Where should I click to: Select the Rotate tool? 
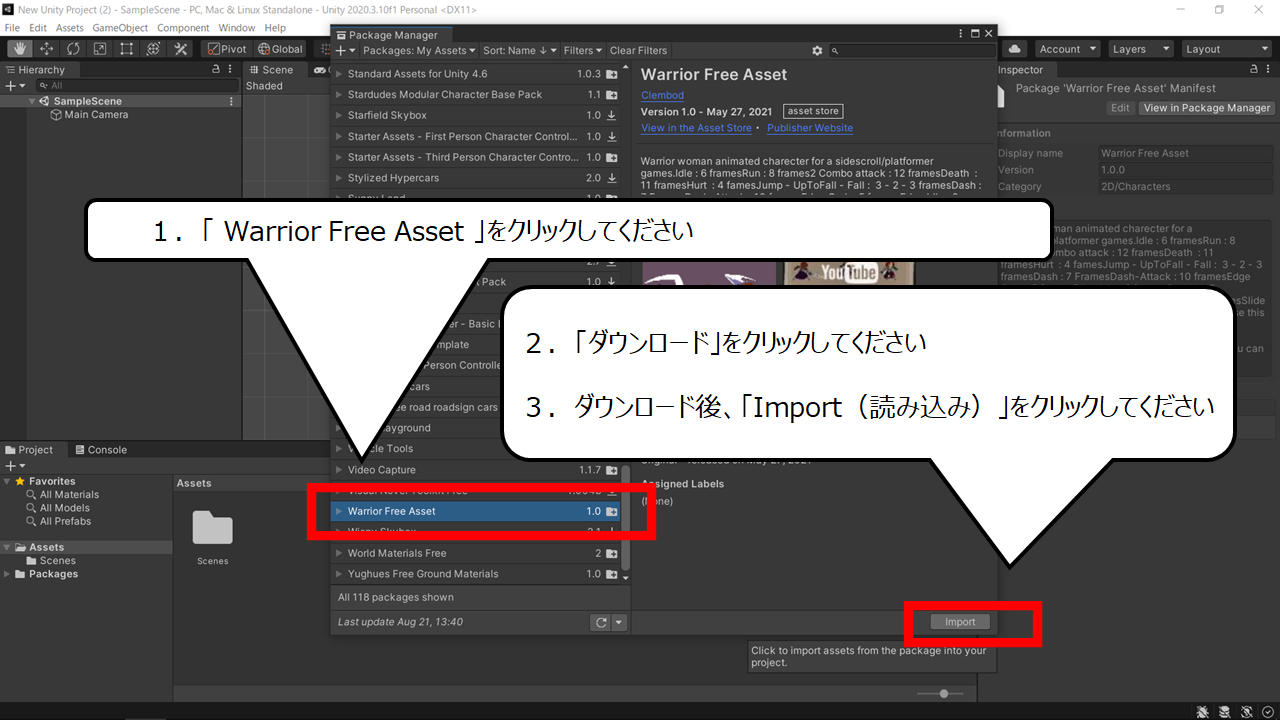74,49
